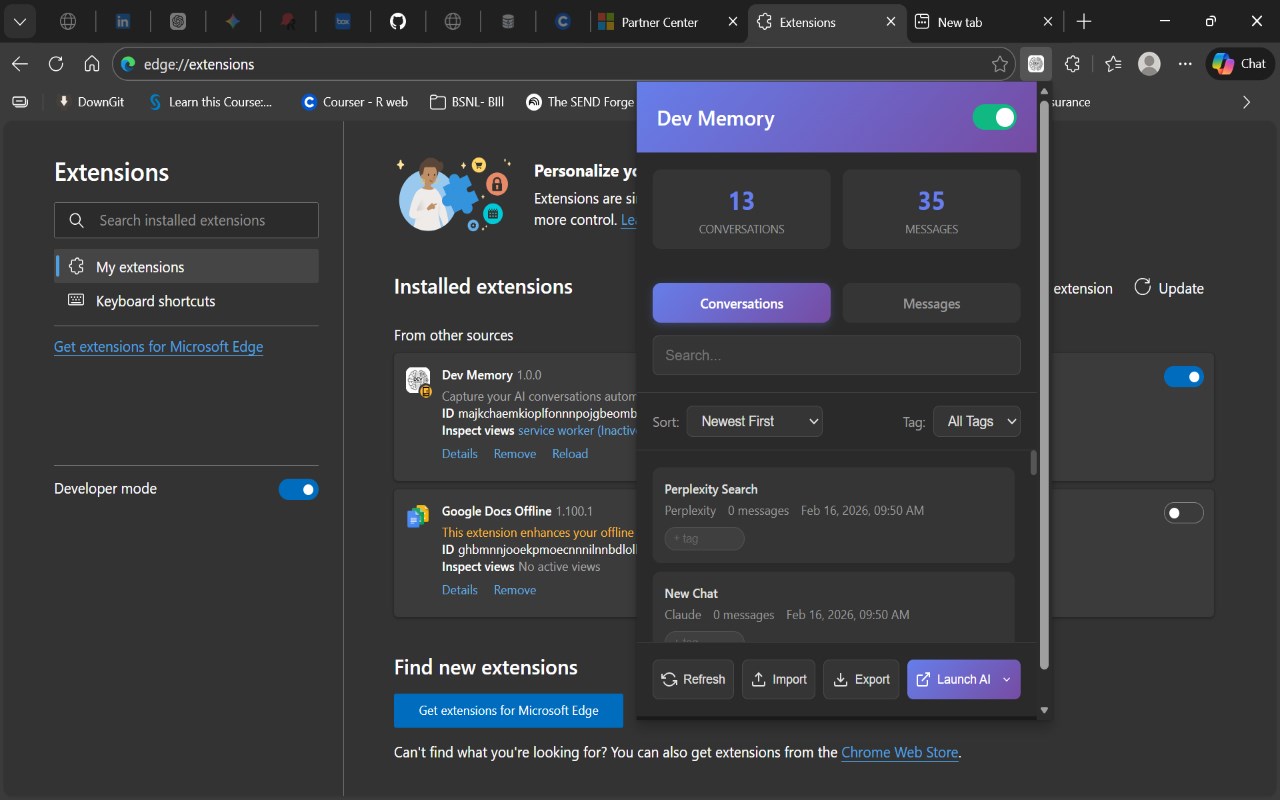Turn off Developer mode switch
Viewport: 1280px width, 800px height.
[x=298, y=489]
